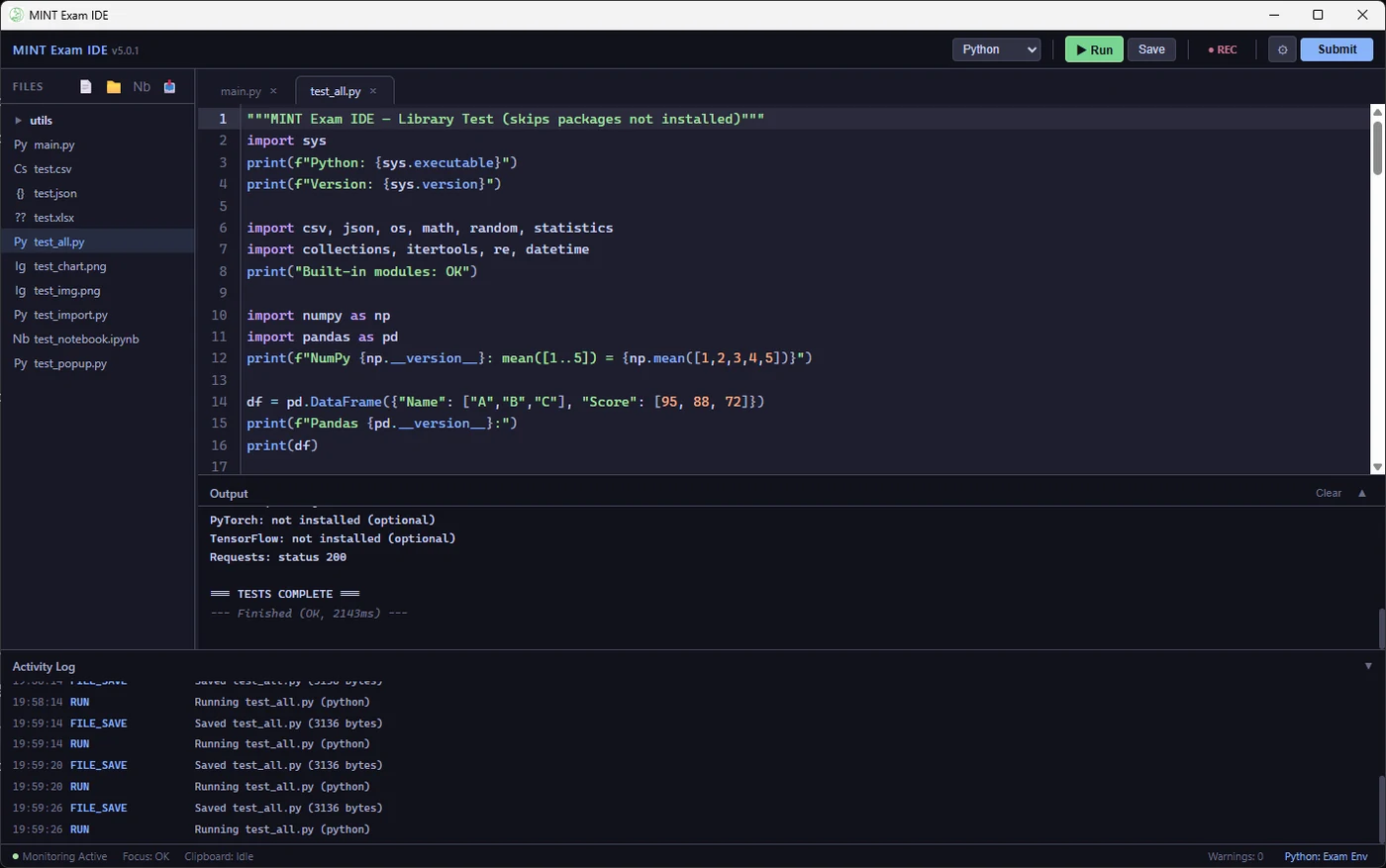Submit the exam
Viewport: 1386px width, 868px height.
(1336, 49)
